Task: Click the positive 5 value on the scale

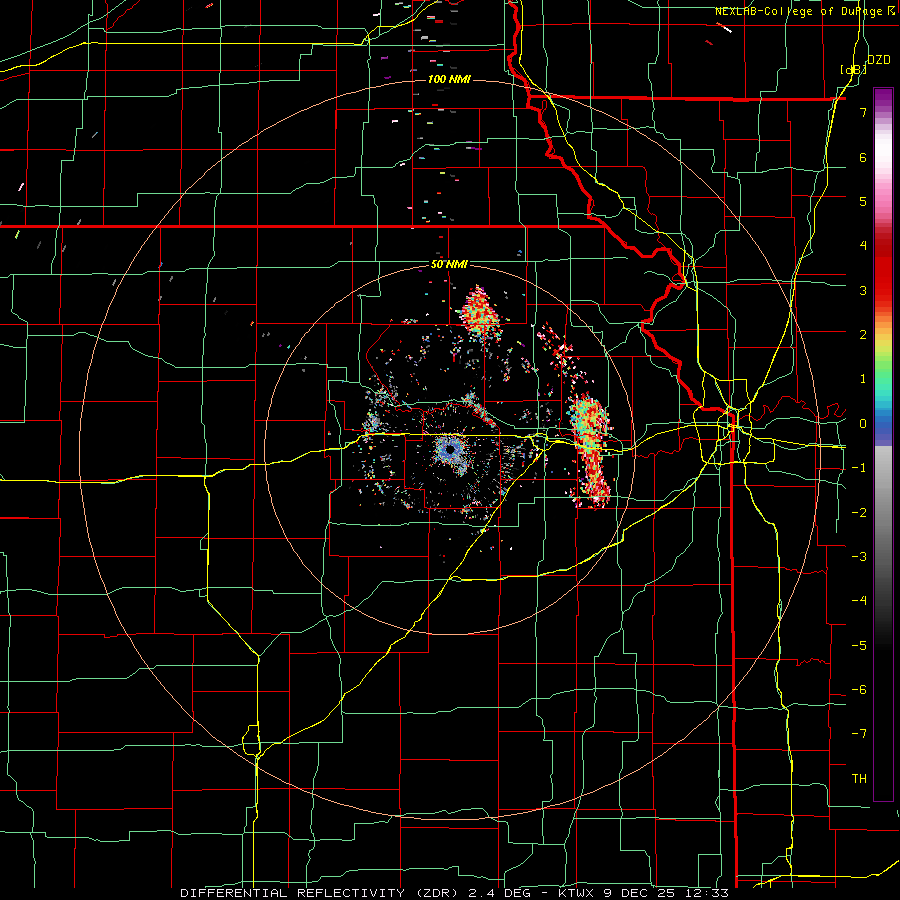Action: [x=863, y=201]
